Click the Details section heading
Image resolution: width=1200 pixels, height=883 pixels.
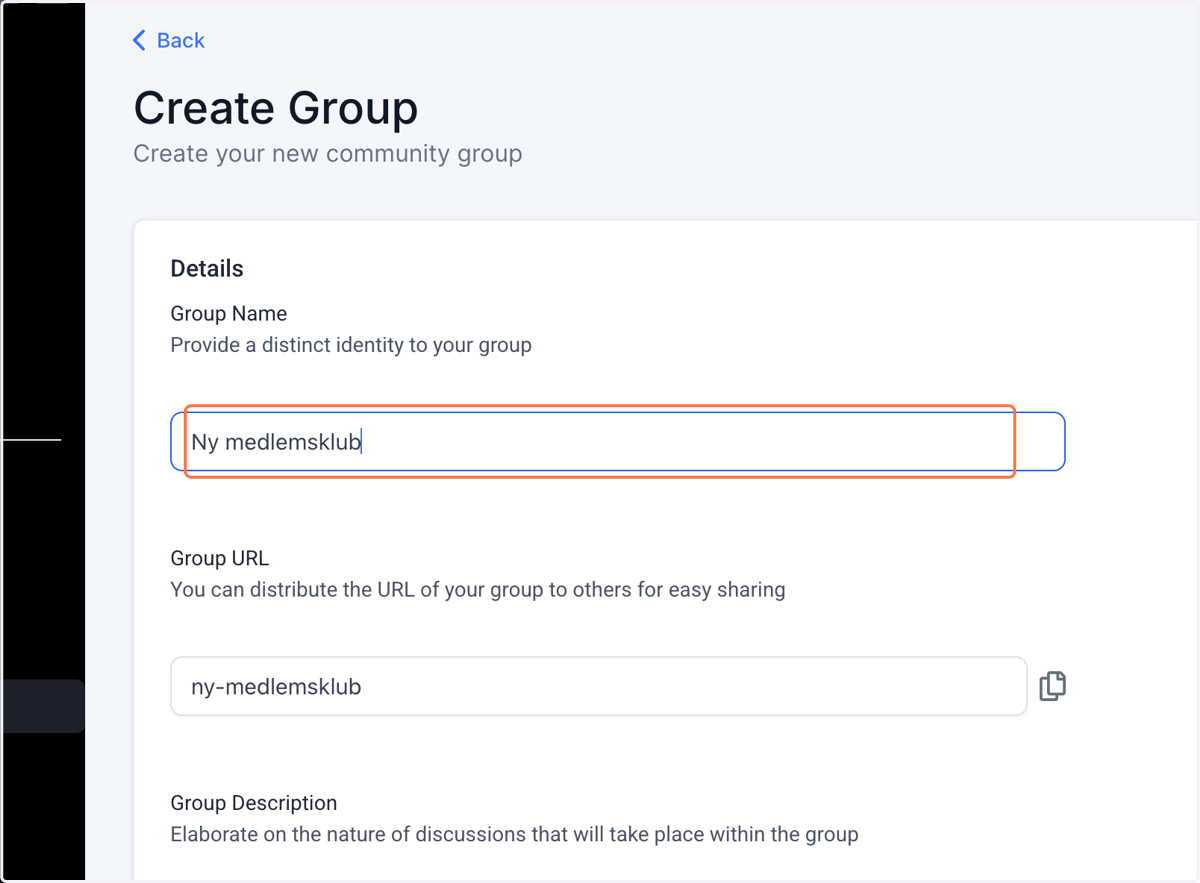[x=207, y=268]
